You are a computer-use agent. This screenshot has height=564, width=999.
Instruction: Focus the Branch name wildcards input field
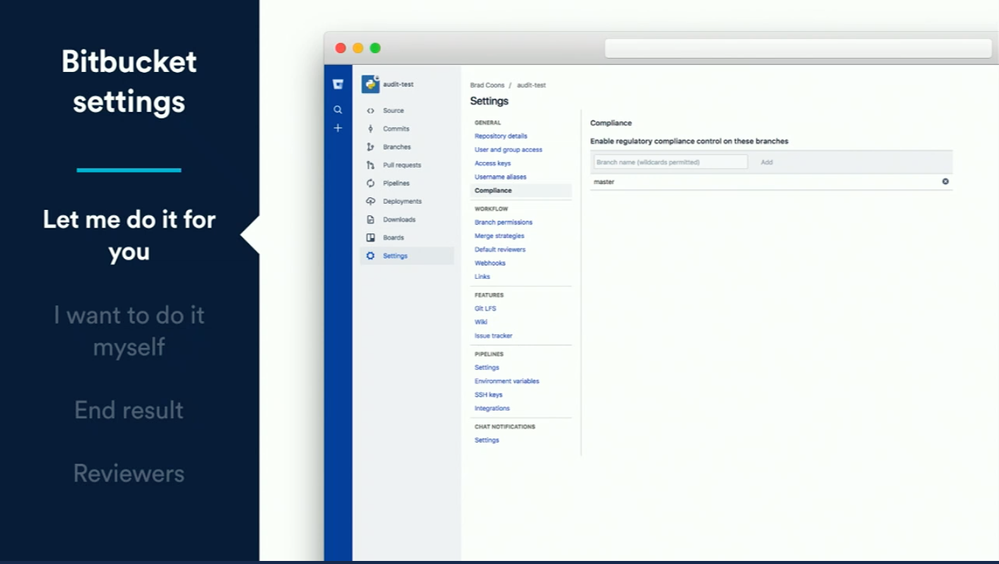(670, 162)
